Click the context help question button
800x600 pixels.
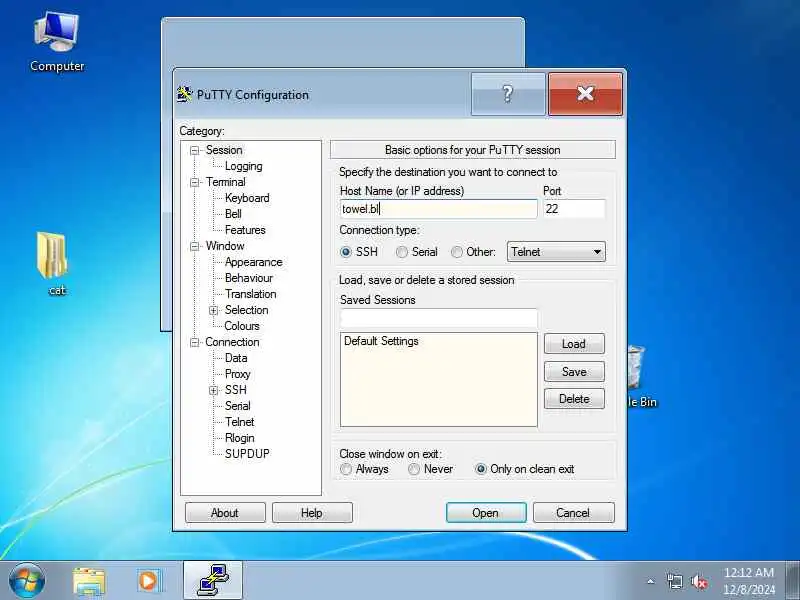click(x=508, y=94)
